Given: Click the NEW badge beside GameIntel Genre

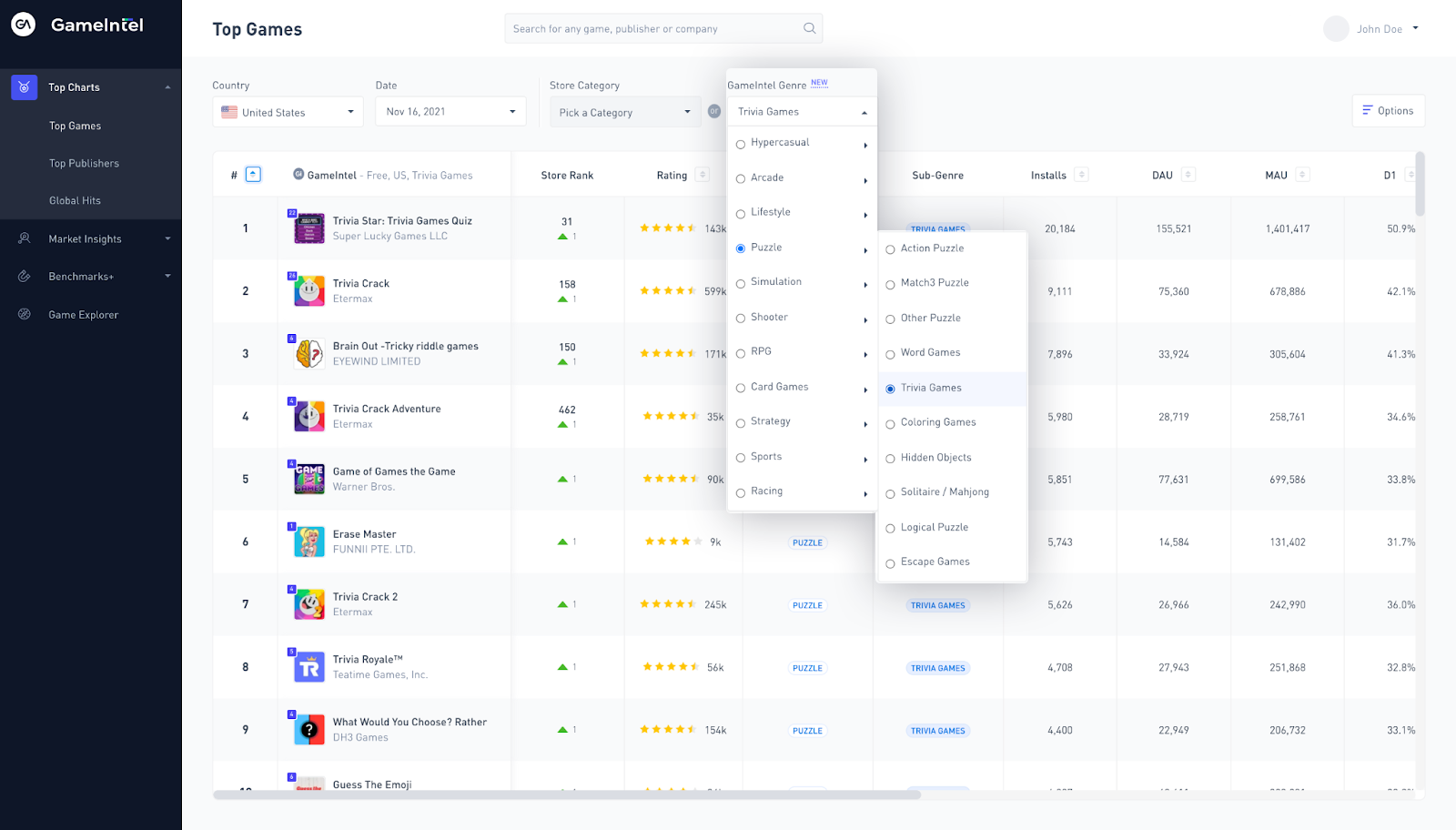Looking at the screenshot, I should tap(819, 83).
